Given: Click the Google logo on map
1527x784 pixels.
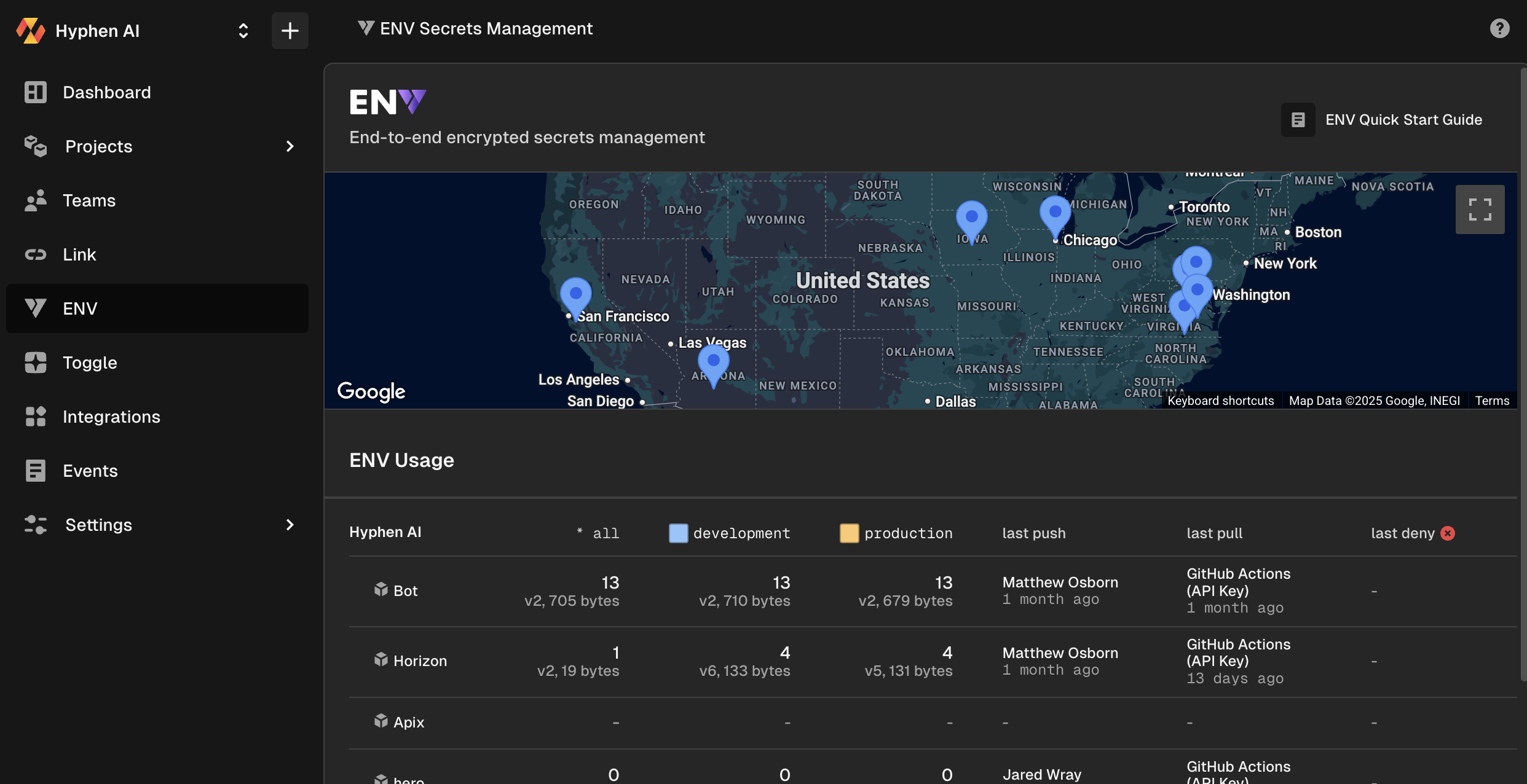Looking at the screenshot, I should click(371, 391).
